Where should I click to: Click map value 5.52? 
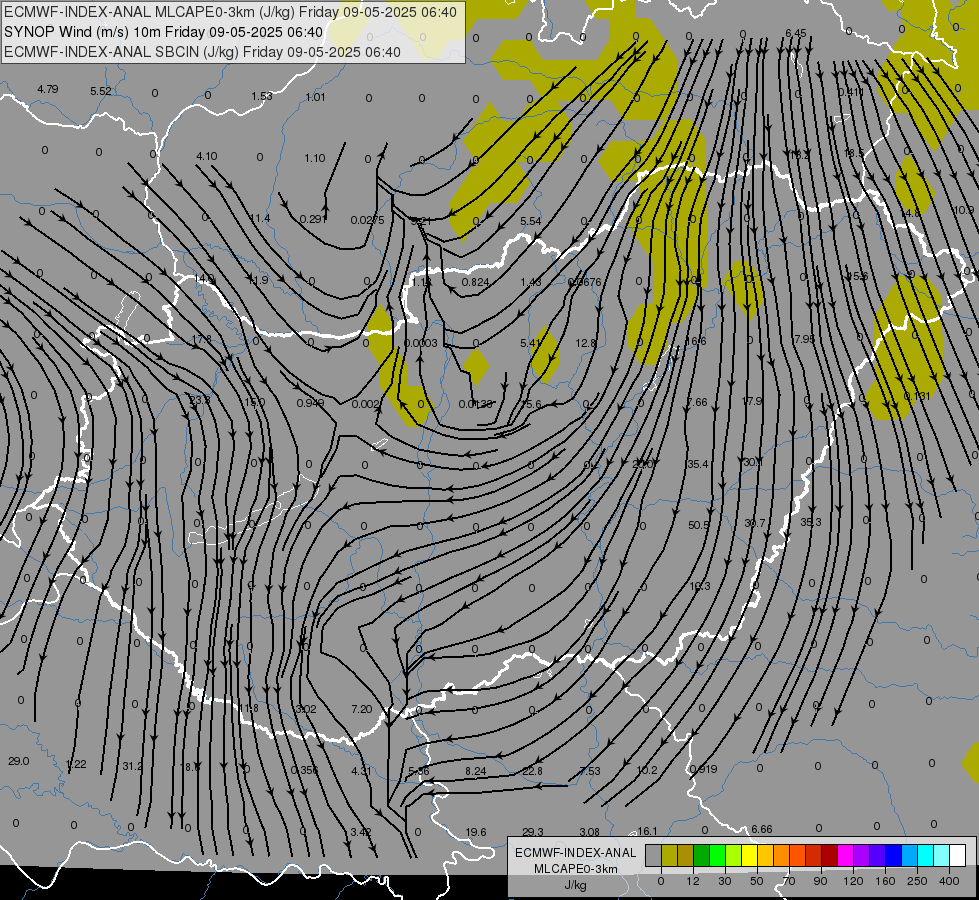(101, 91)
